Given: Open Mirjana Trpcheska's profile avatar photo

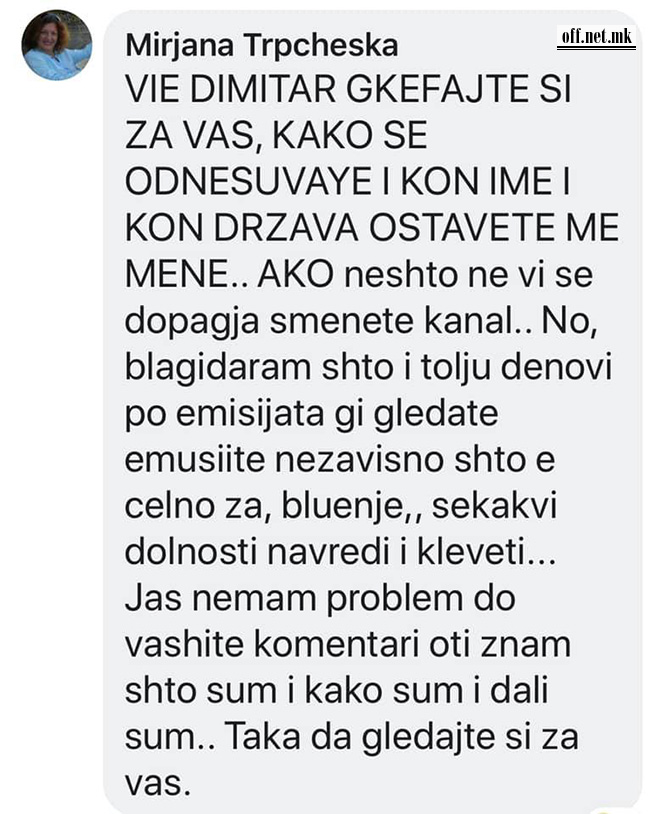Looking at the screenshot, I should 57,45.
